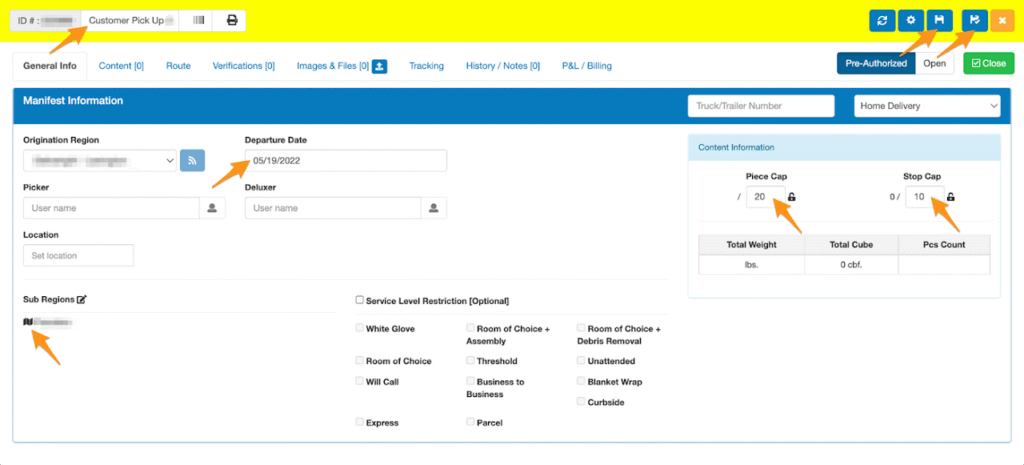The height and width of the screenshot is (465, 1024).
Task: Click the green Close button
Action: (989, 63)
